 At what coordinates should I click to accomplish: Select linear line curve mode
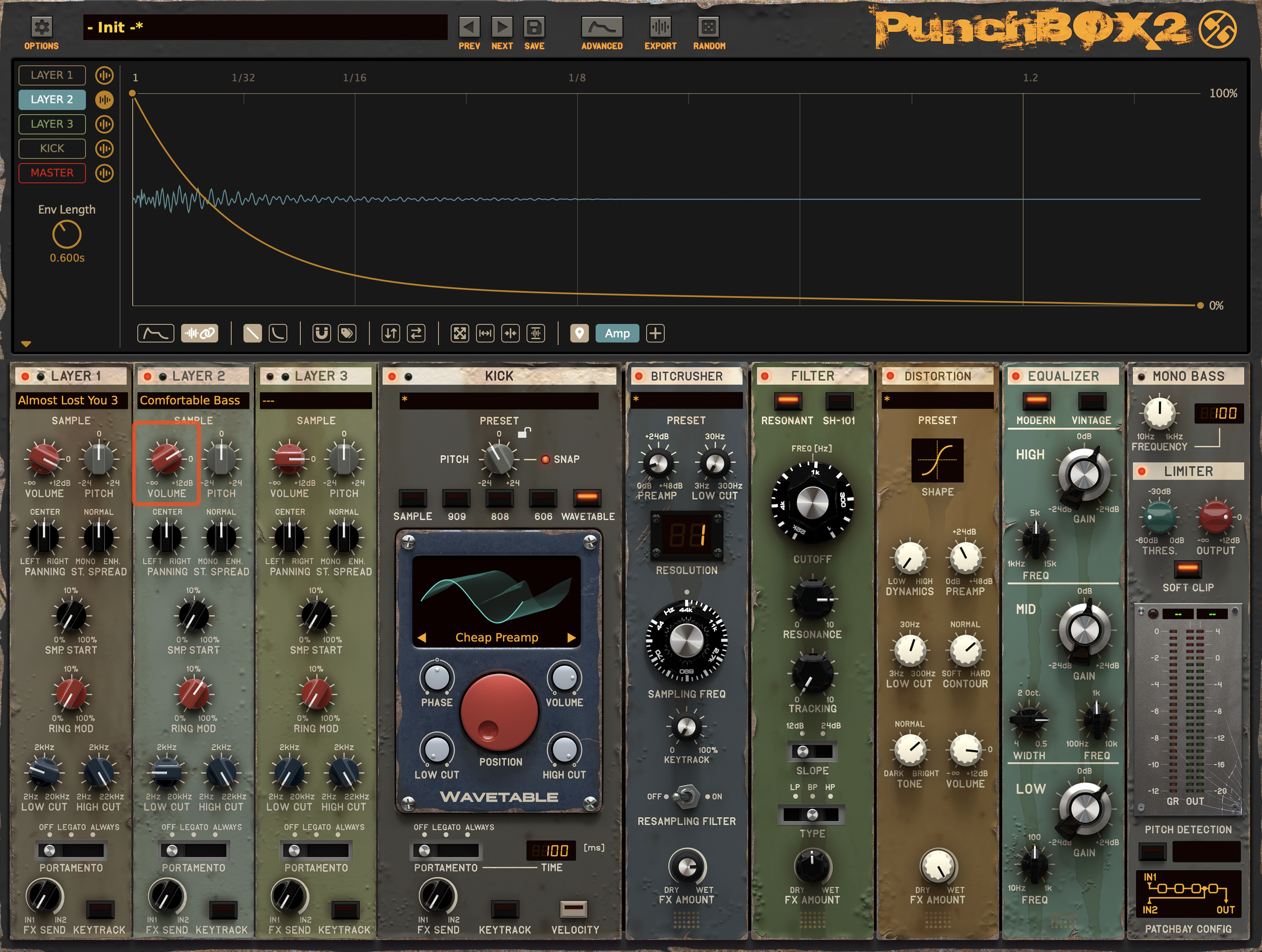pos(252,333)
